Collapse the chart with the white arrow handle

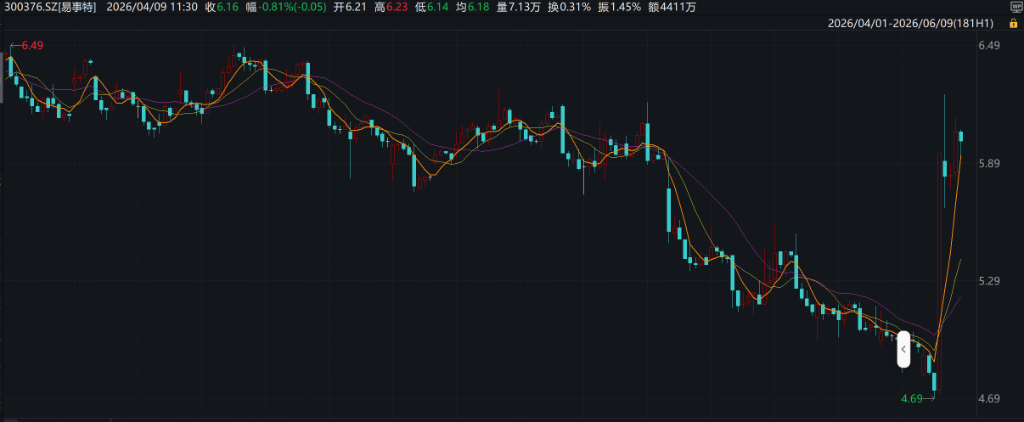point(903,349)
